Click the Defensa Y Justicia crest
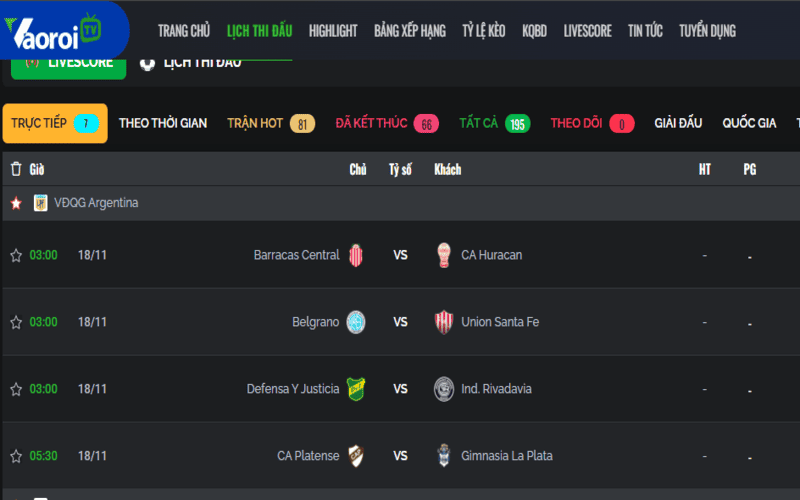This screenshot has width=800, height=500. (x=355, y=389)
